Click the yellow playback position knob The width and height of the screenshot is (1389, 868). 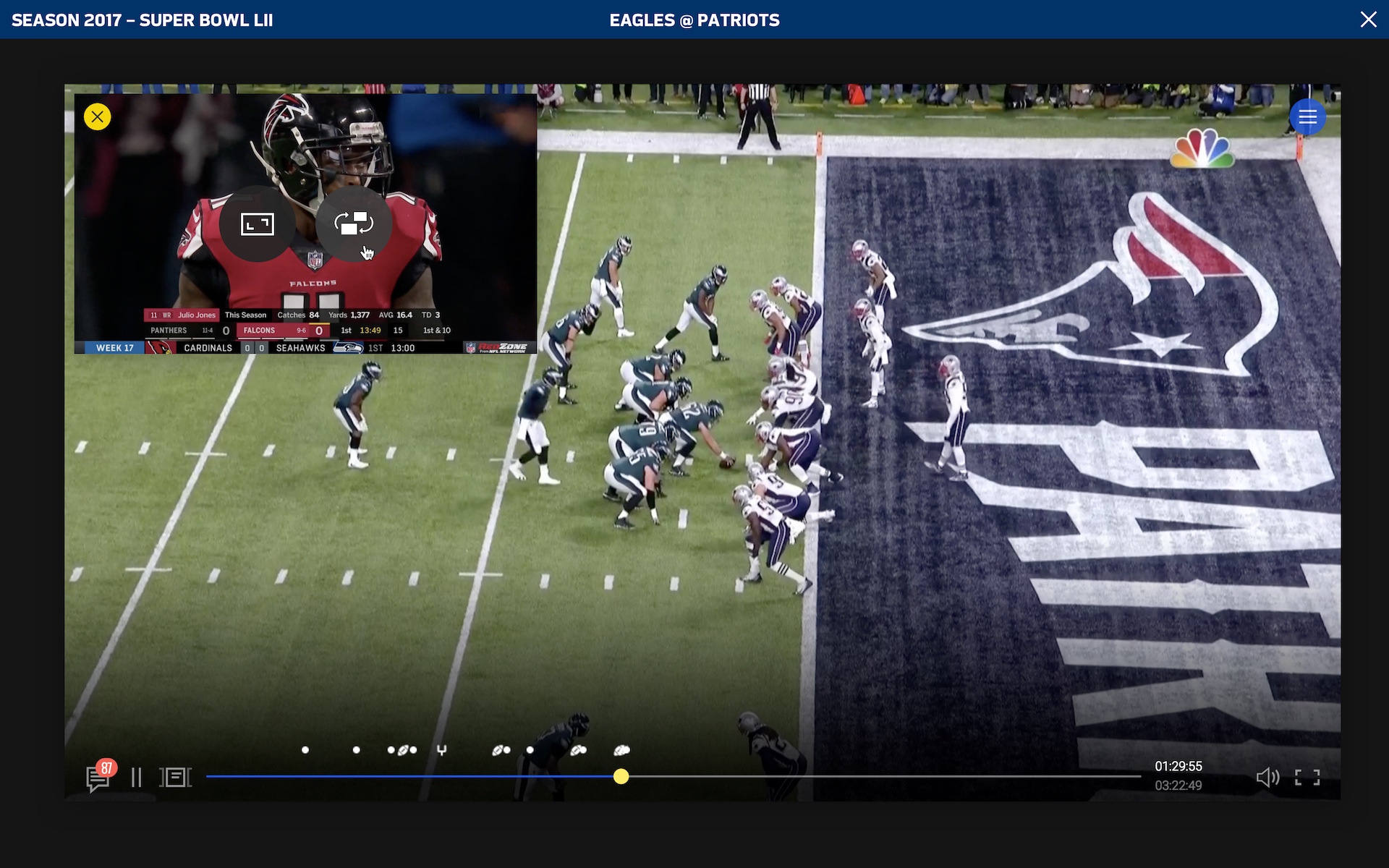[621, 777]
